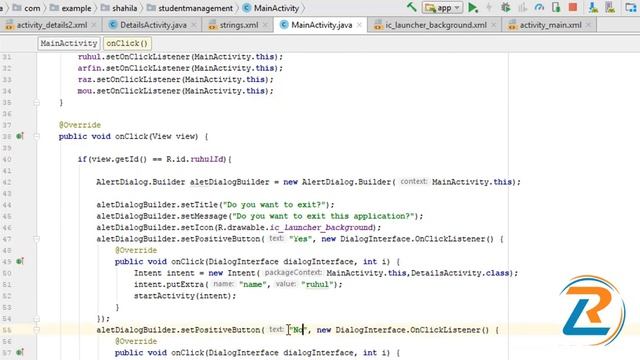
Task: Click the com breadcrumb folder
Action: tap(27, 8)
